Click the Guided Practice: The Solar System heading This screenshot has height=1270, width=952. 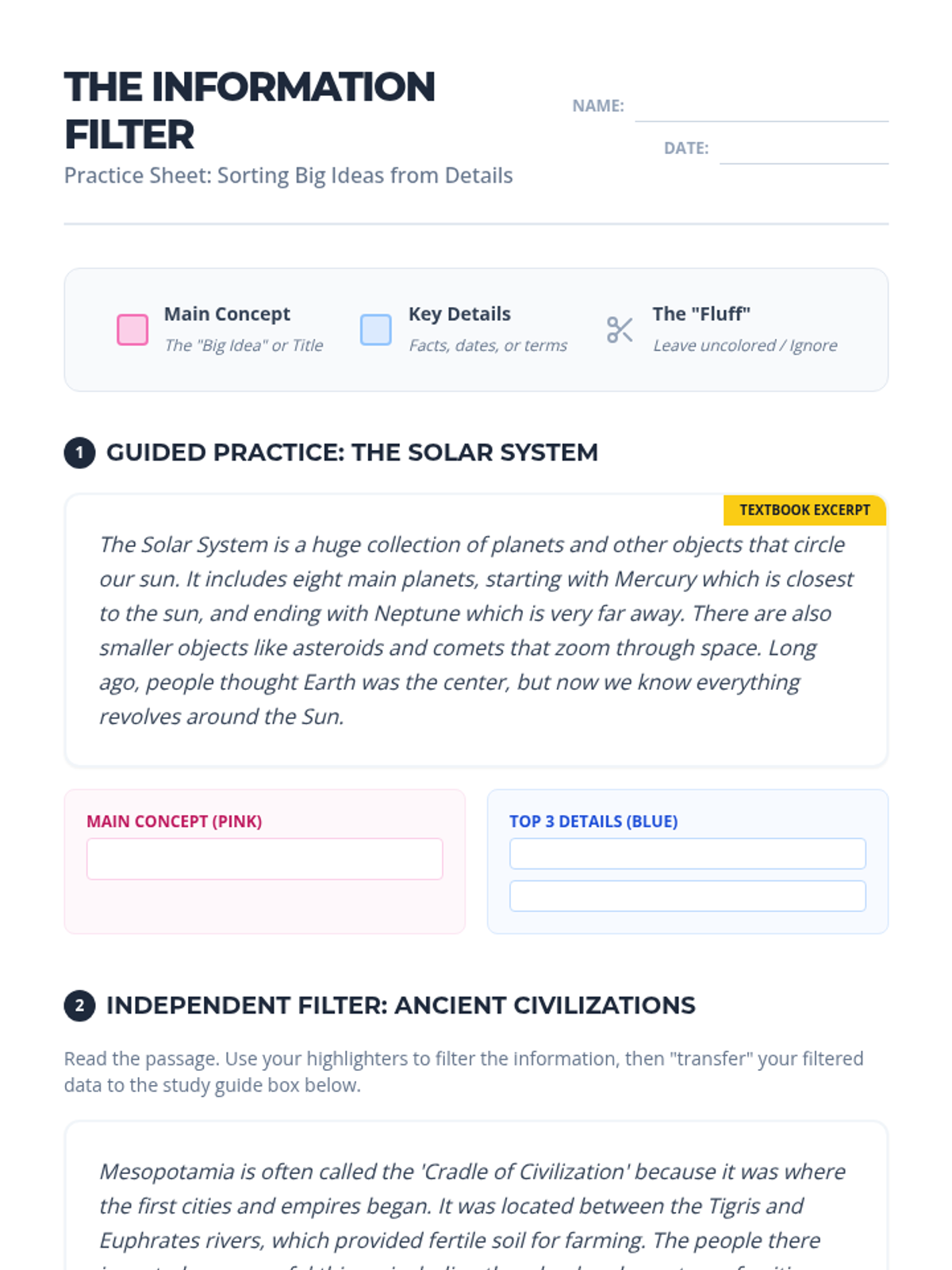pyautogui.click(x=352, y=452)
